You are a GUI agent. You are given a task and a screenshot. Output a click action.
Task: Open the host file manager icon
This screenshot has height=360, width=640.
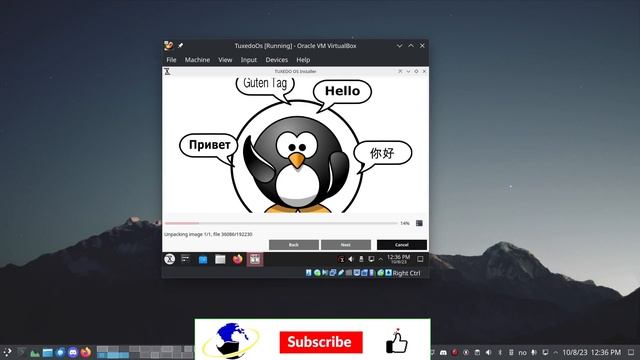[x=48, y=353]
